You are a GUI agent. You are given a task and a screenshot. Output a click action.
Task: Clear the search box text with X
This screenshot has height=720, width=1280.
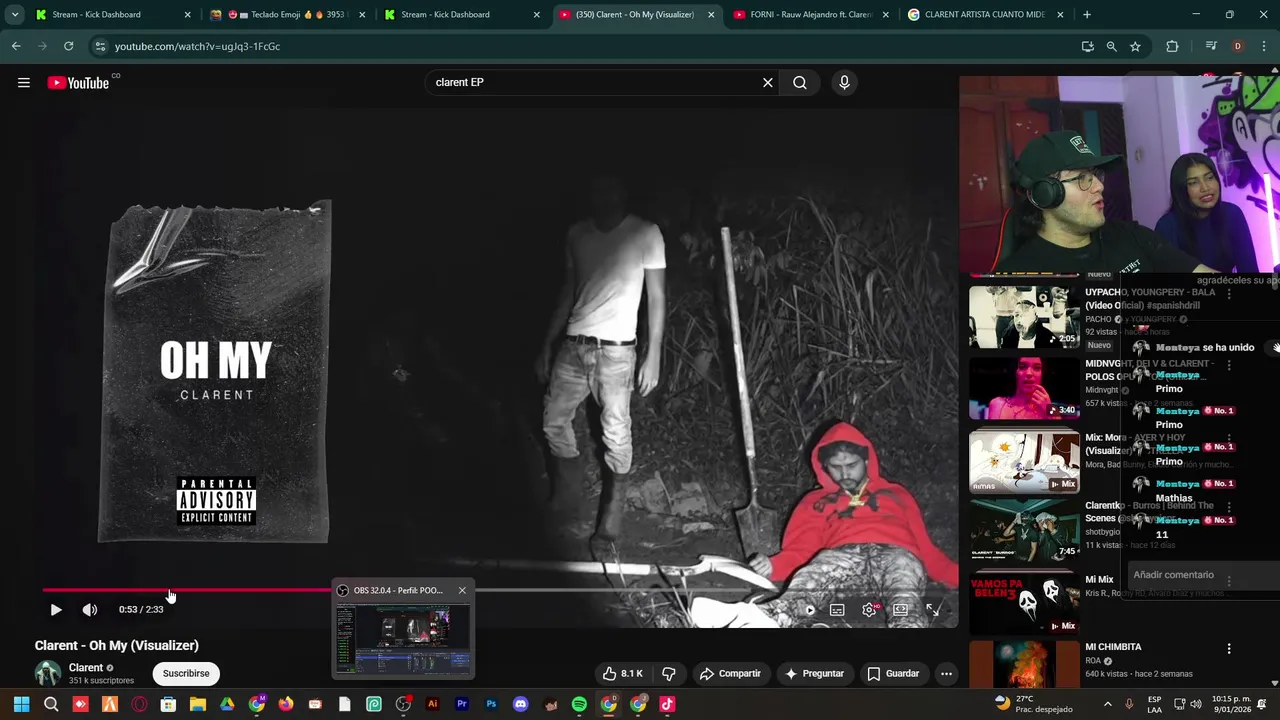(768, 83)
